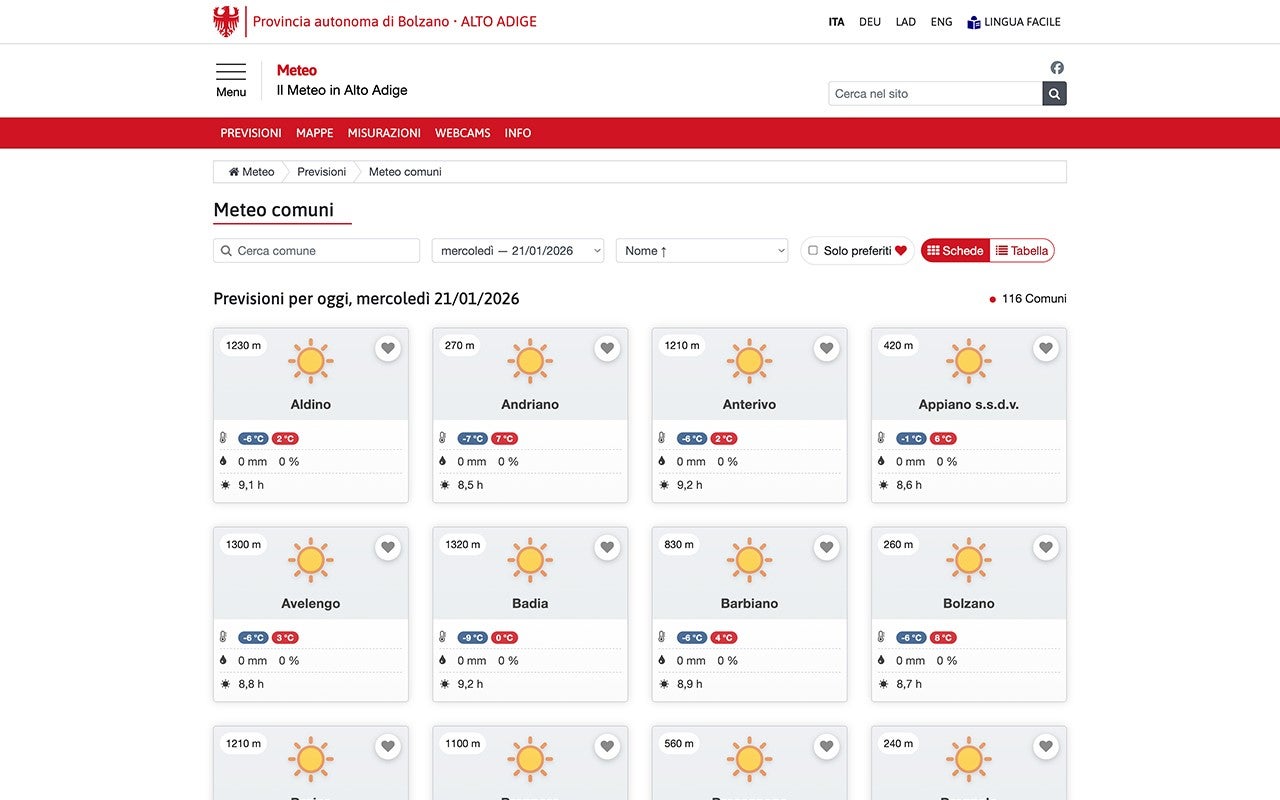Screen dimensions: 1280x800
Task: Open the MISURAZIONI menu item
Action: (384, 133)
